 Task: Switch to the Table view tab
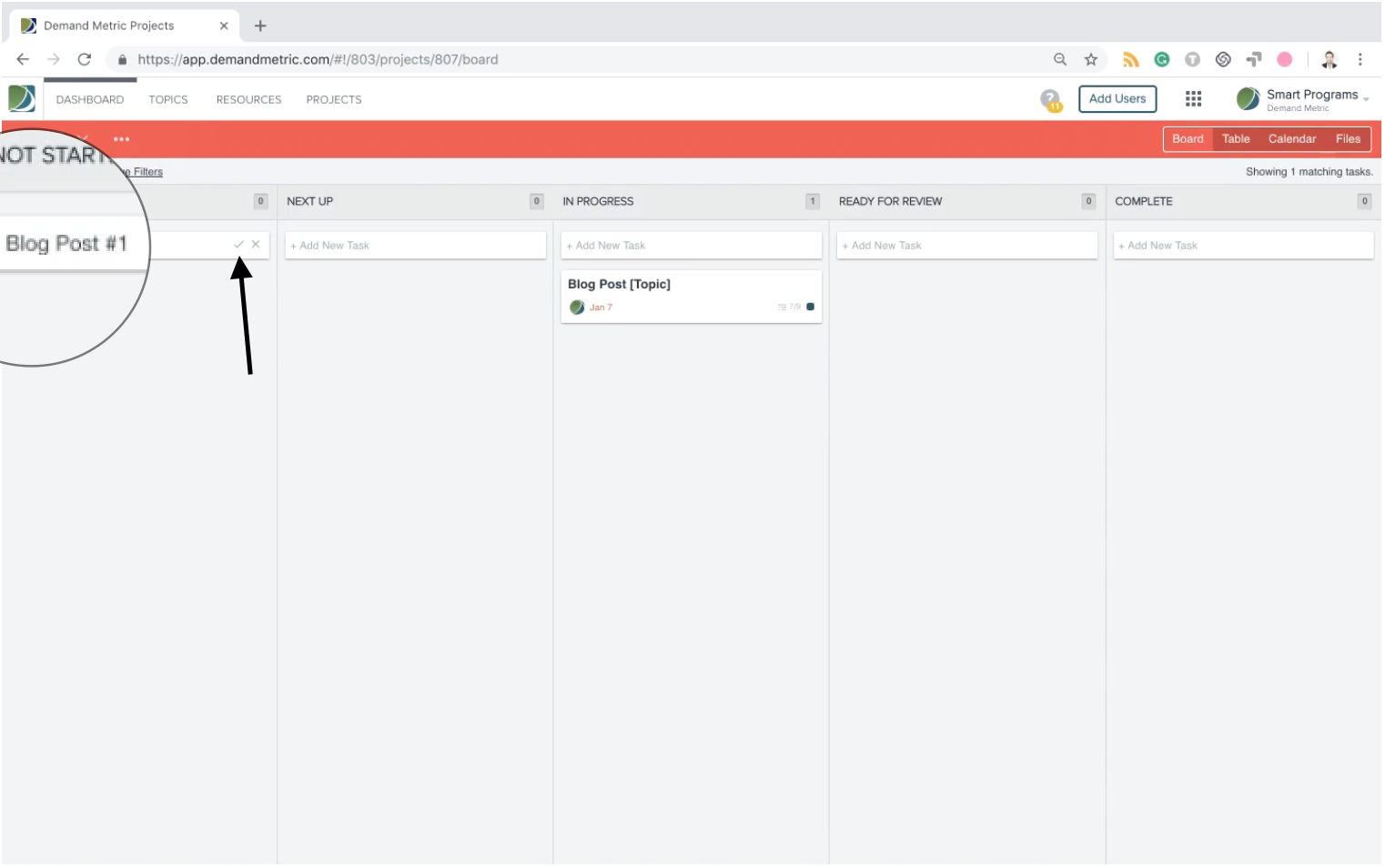point(1236,139)
